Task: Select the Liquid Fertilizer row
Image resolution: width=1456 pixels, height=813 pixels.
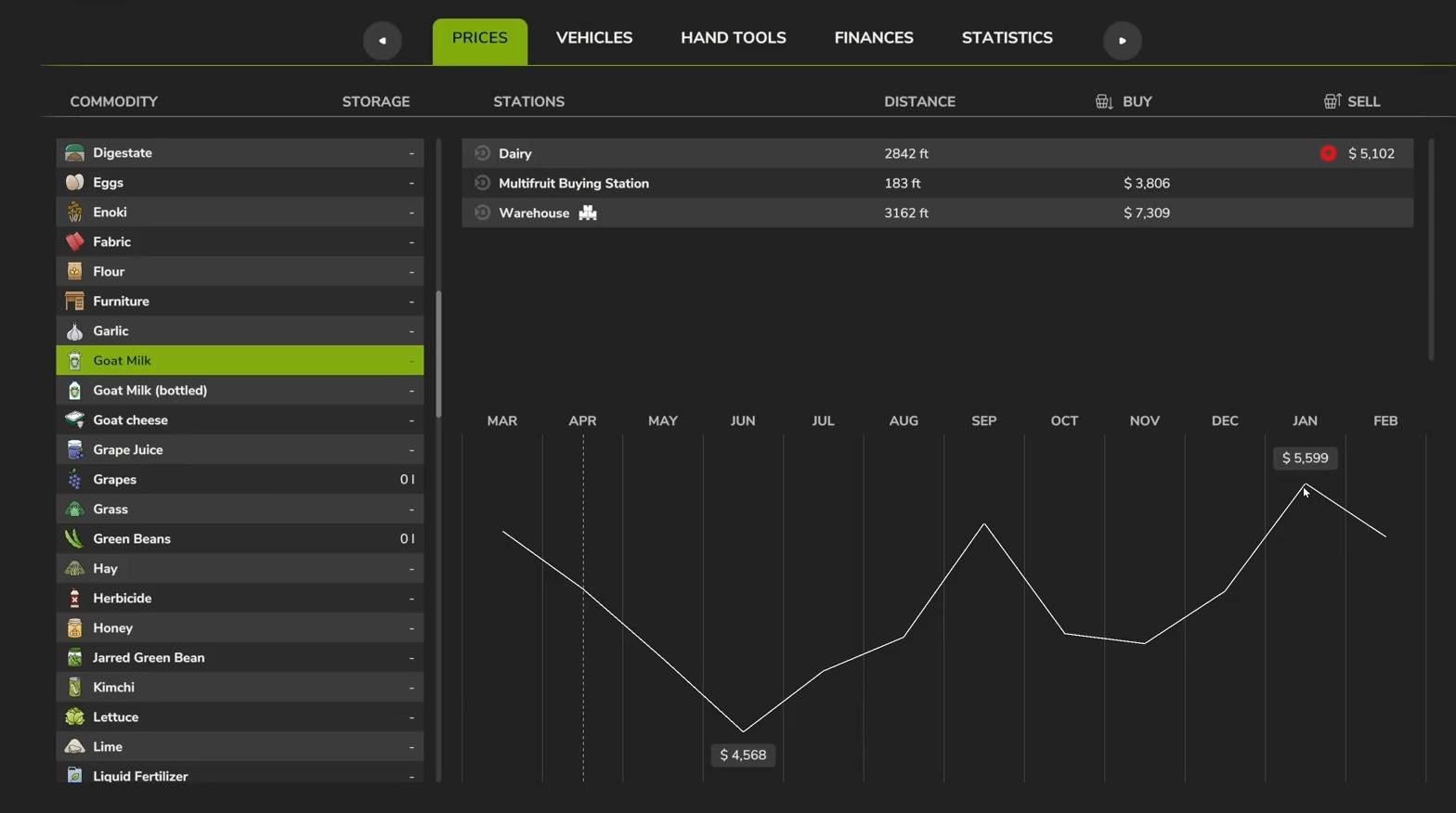Action: [x=240, y=774]
